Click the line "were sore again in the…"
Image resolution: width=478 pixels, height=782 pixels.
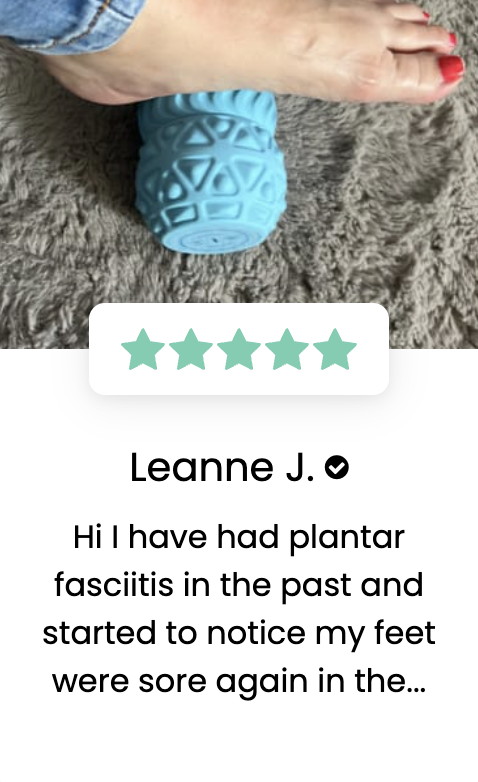click(239, 681)
